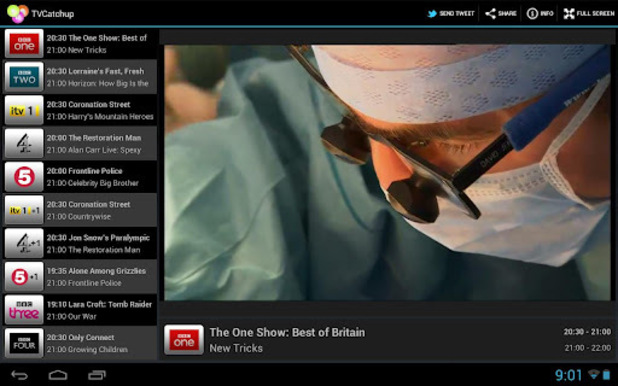Click '21:00 Our War' listing
The width and height of the screenshot is (618, 386).
click(x=71, y=317)
